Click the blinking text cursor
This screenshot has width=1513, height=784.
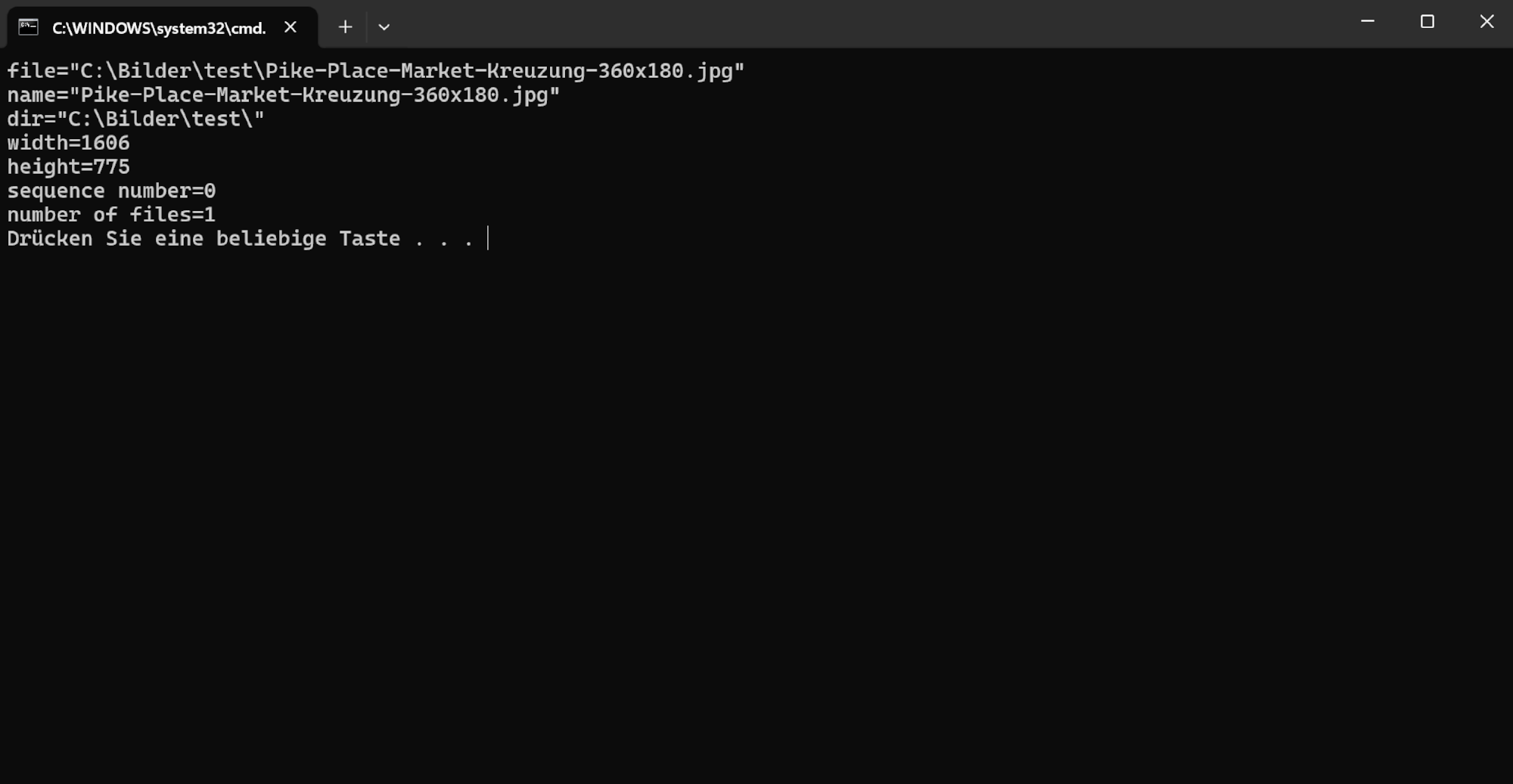[x=488, y=239]
